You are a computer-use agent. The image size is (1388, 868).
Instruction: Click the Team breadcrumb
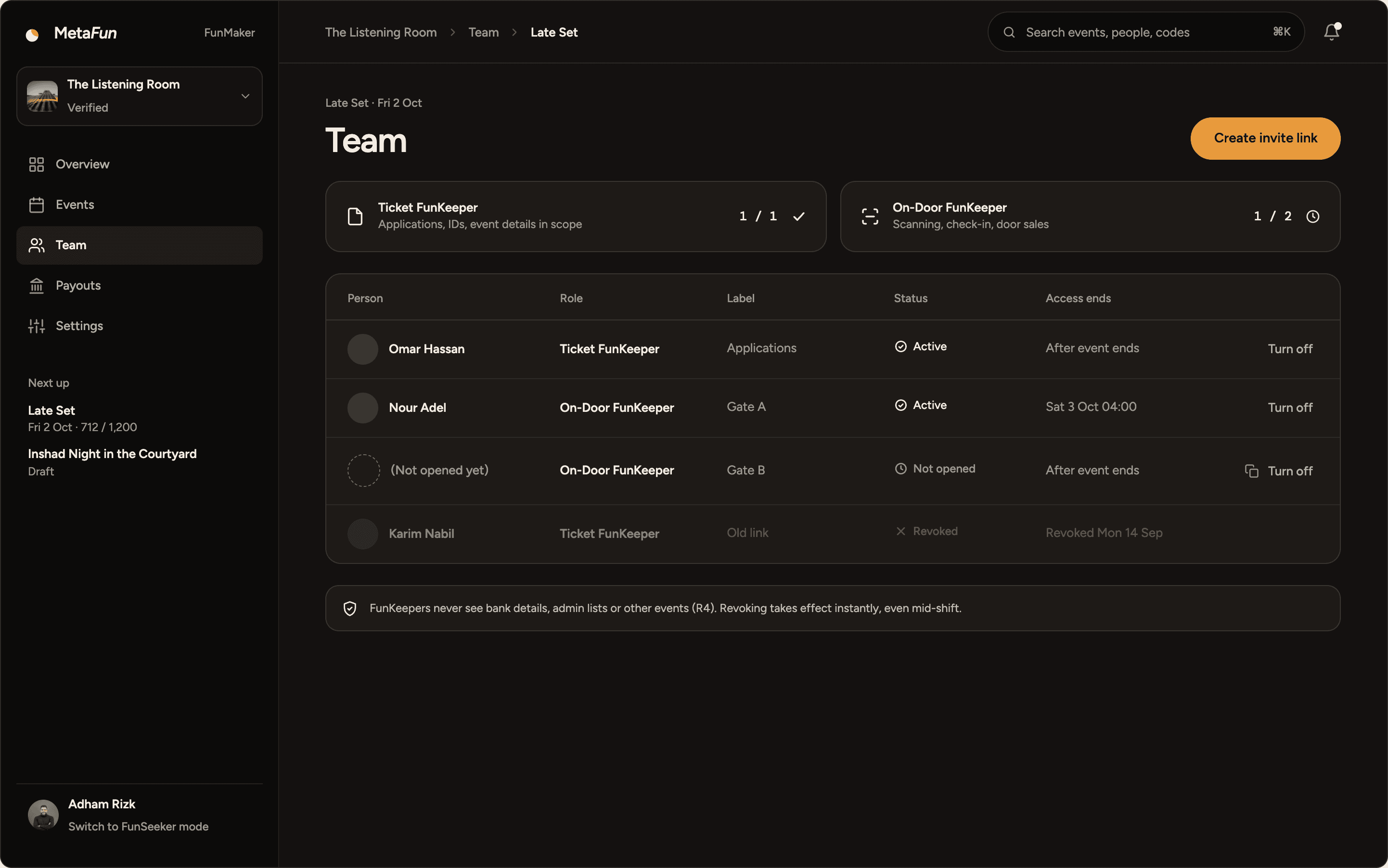[484, 32]
